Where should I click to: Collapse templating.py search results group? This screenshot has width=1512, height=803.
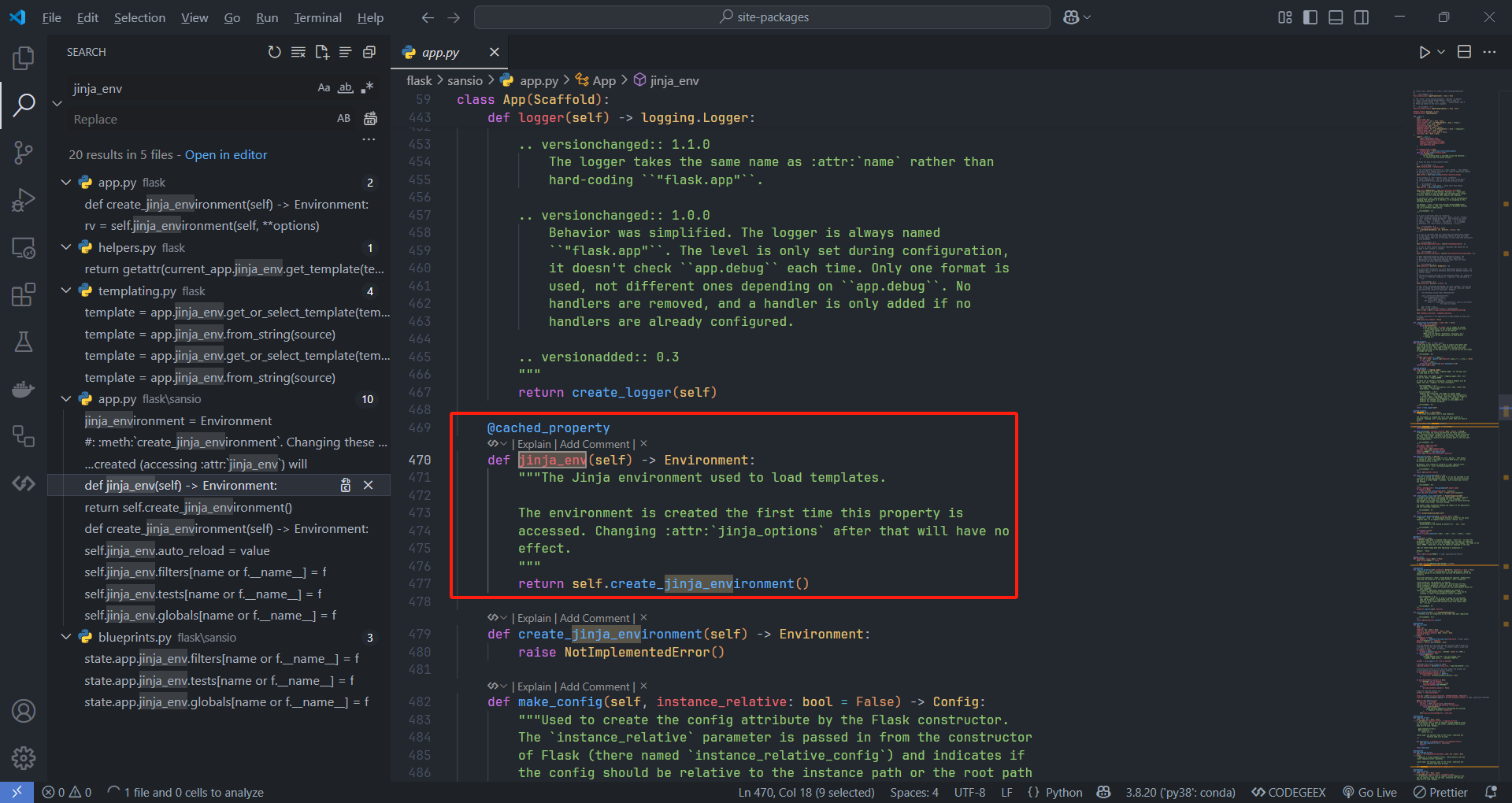pyautogui.click(x=66, y=290)
